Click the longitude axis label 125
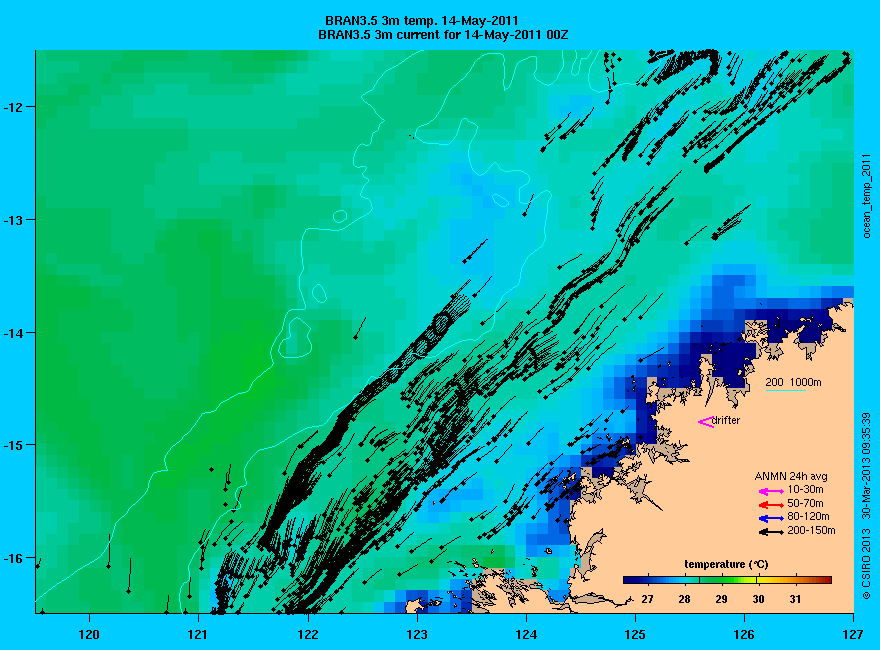Screen dimensions: 880x650 (x=635, y=635)
